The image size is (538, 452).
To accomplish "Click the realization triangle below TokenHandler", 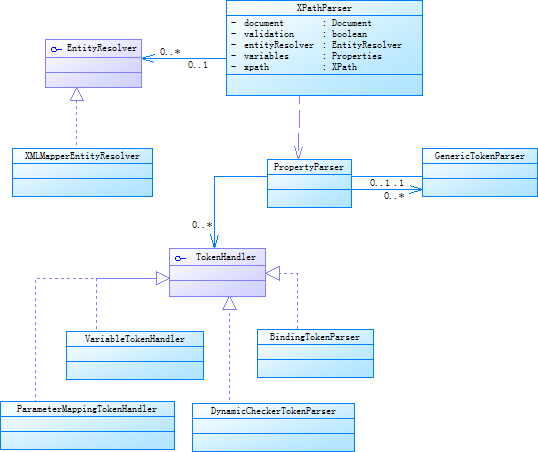I will coord(229,303).
